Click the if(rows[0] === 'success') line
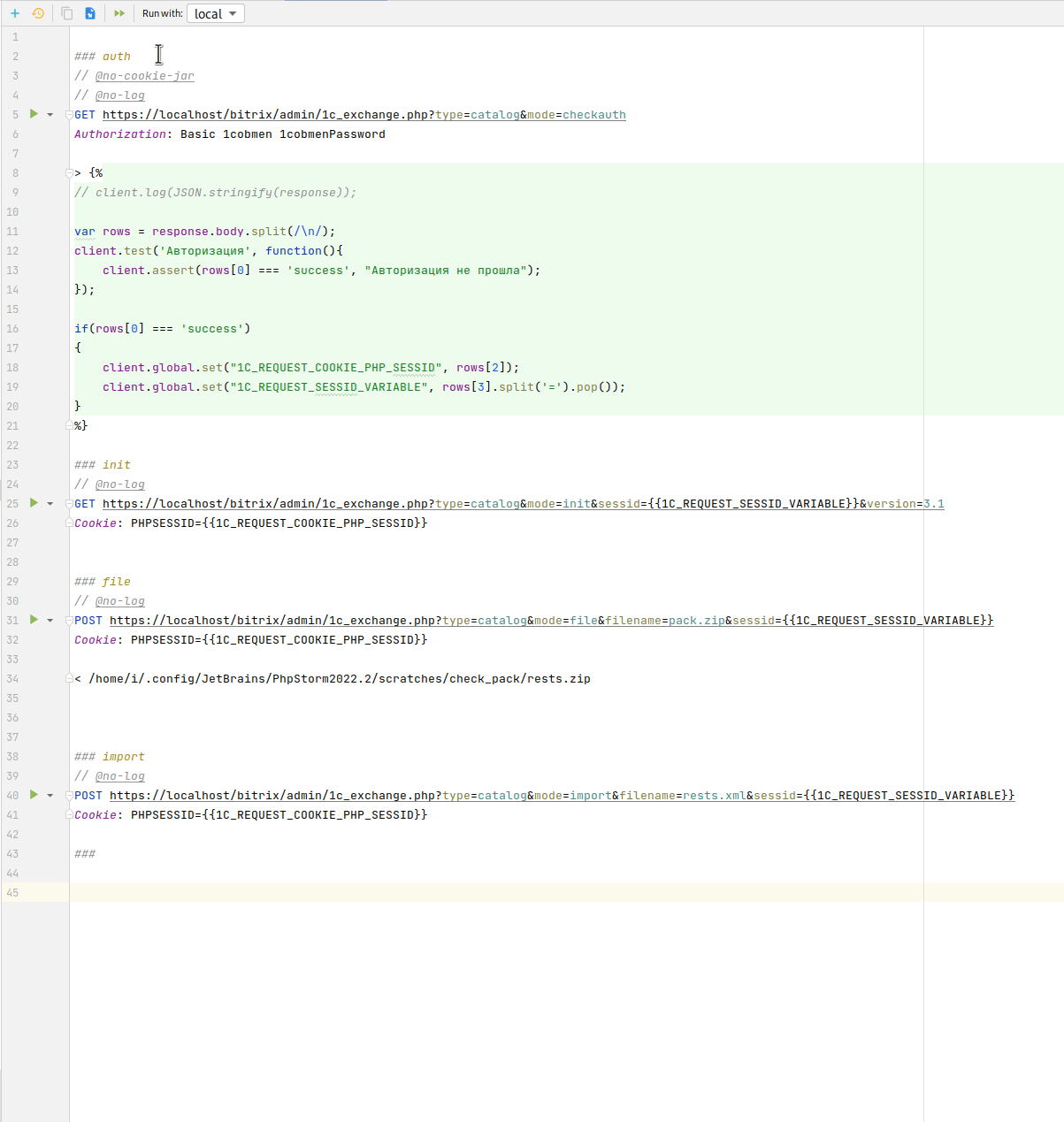This screenshot has width=1064, height=1122. click(163, 329)
